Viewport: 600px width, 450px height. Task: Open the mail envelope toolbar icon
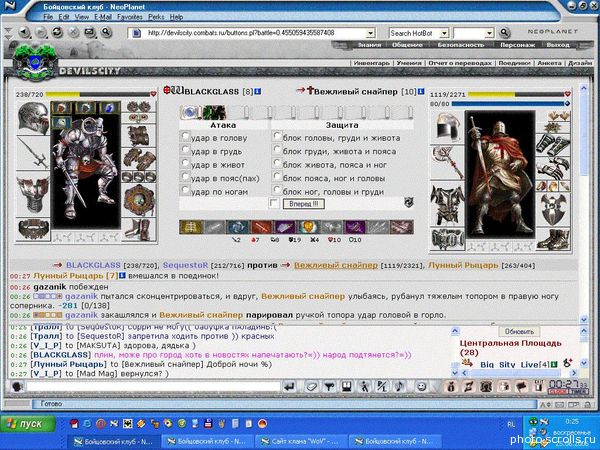pos(90,32)
